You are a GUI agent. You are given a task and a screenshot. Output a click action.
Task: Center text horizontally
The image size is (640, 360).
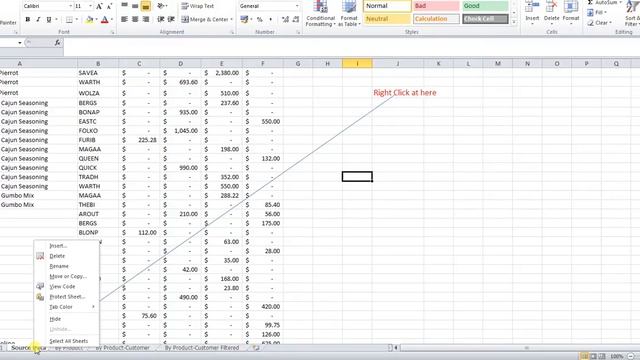coord(135,19)
